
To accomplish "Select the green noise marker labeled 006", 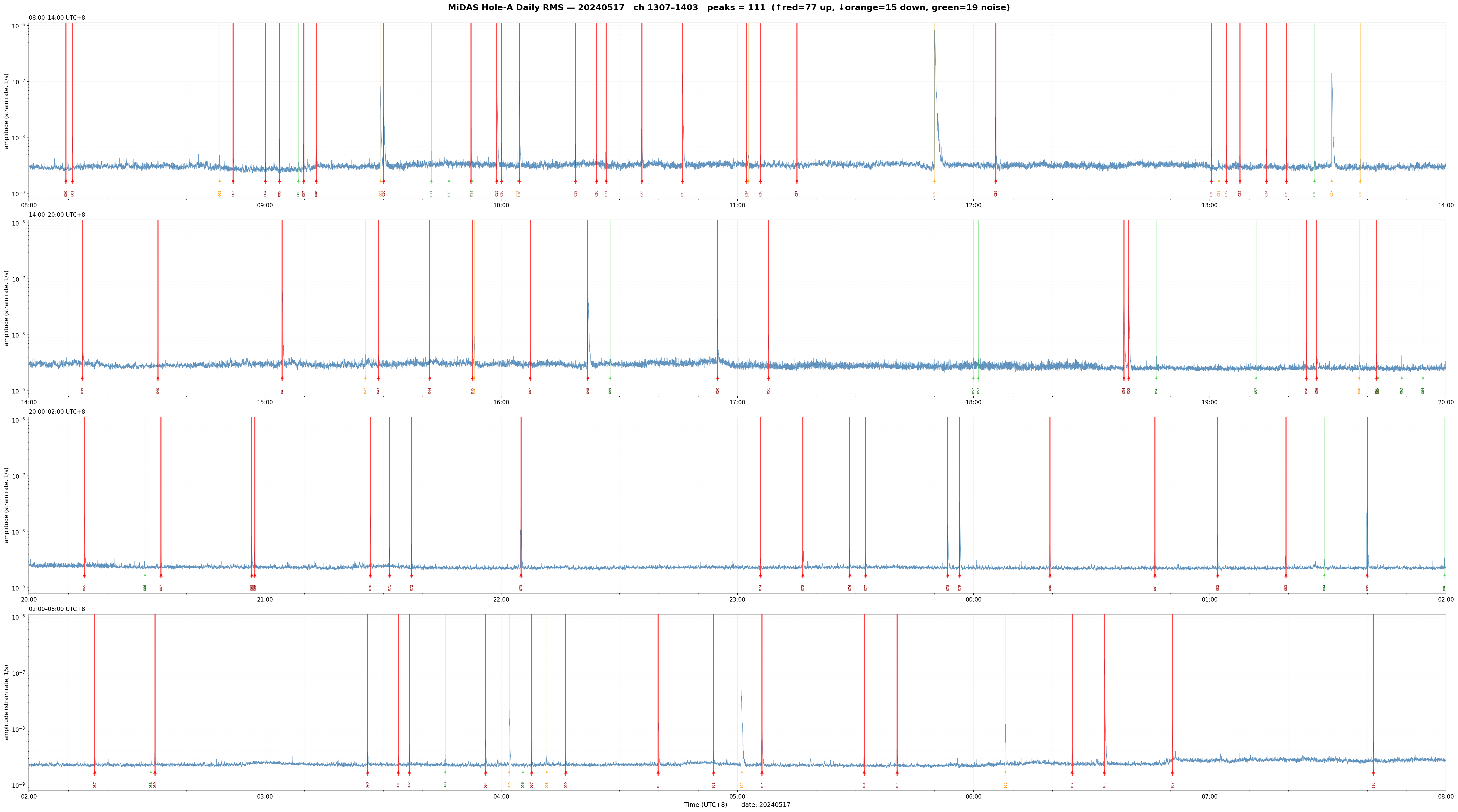I will 298,181.
